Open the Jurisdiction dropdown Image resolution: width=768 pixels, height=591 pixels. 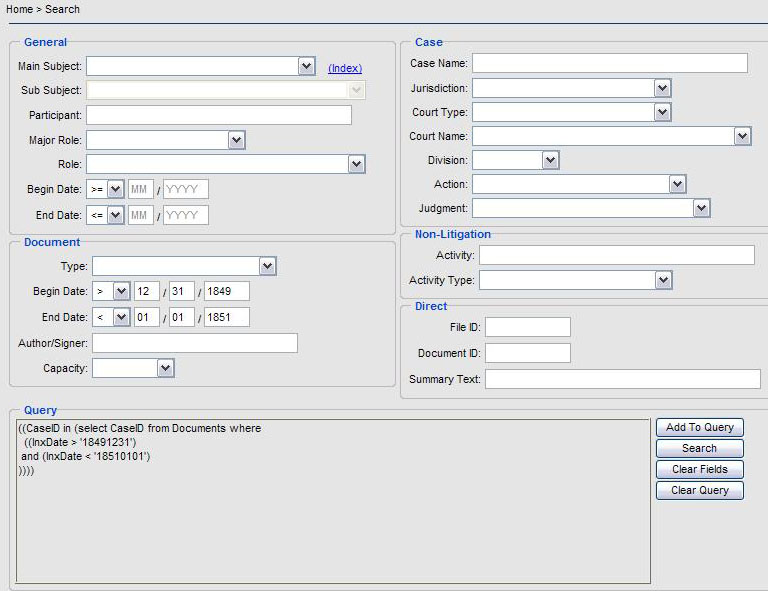coord(572,88)
